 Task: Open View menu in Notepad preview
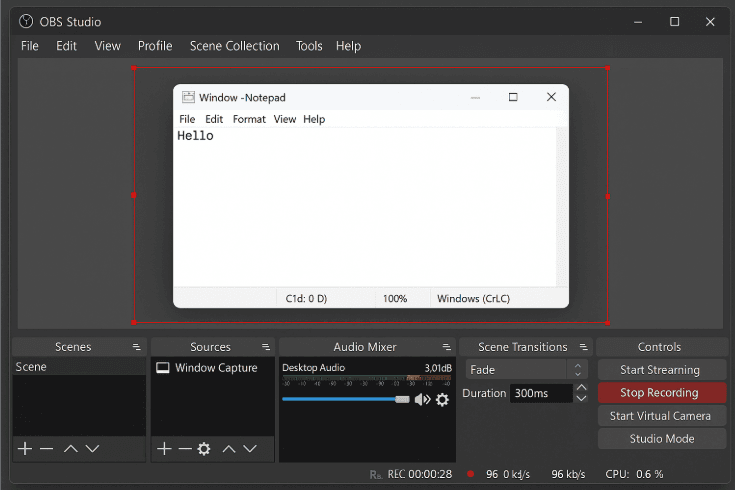tap(285, 119)
